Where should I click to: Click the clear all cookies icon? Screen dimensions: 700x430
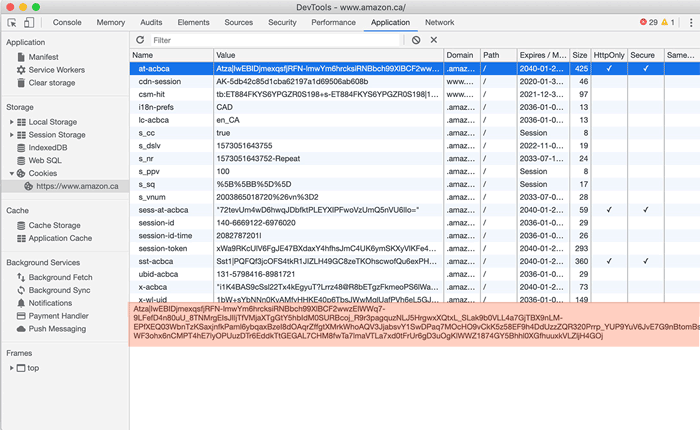coord(416,40)
